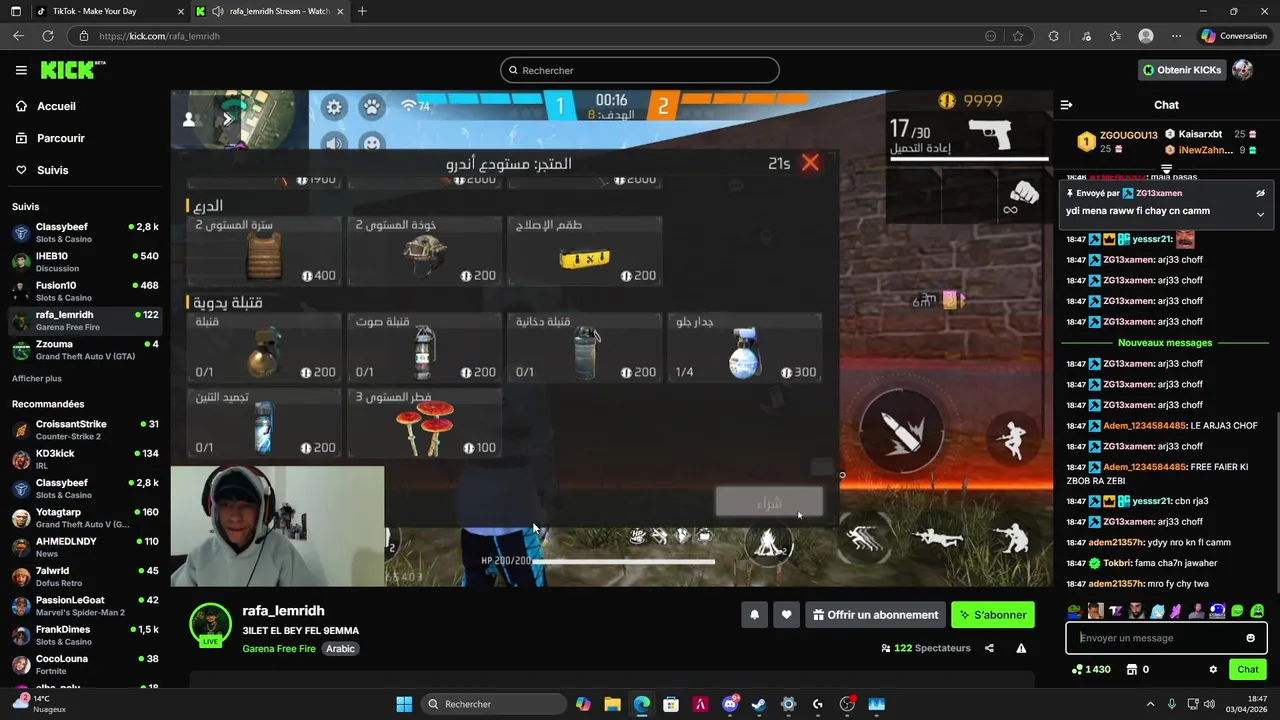Hide the pinned message with the eye-slash icon

(1260, 193)
